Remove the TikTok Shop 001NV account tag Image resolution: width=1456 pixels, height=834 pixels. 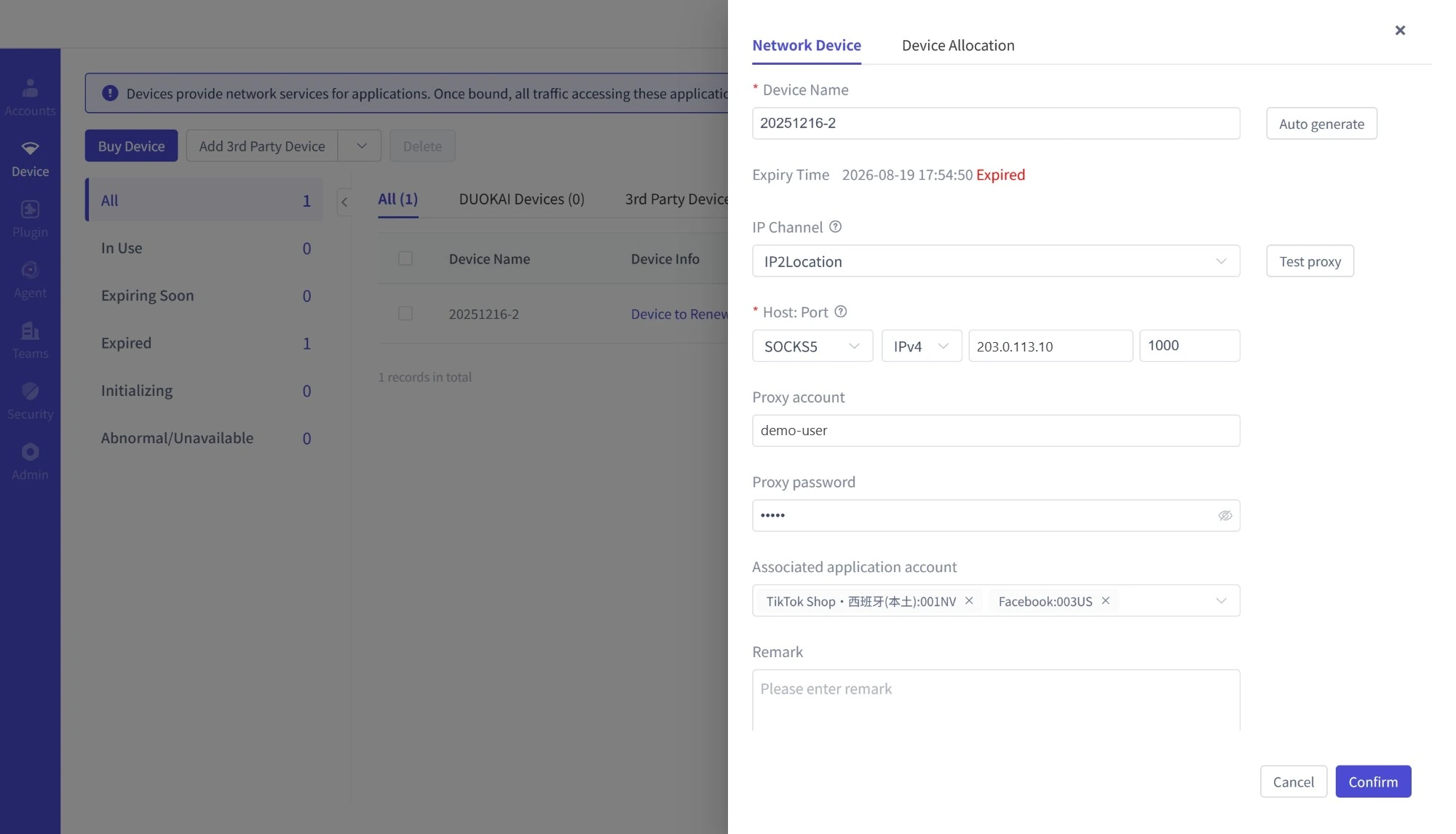click(969, 600)
